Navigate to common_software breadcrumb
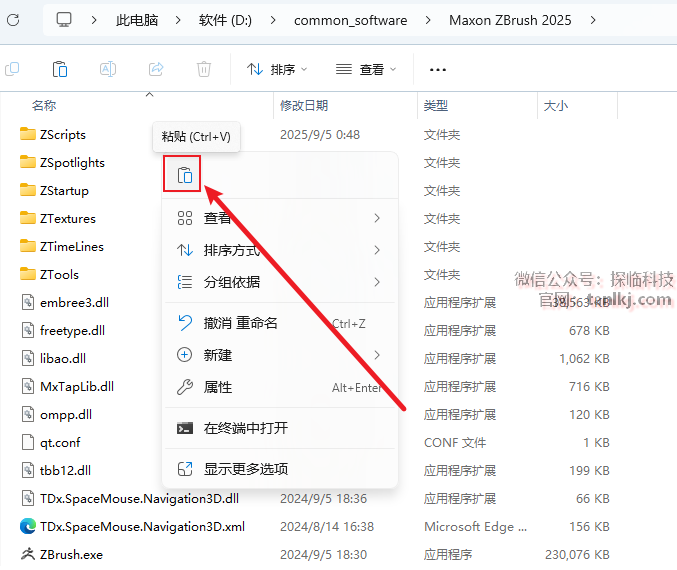677x570 pixels. pyautogui.click(x=350, y=20)
